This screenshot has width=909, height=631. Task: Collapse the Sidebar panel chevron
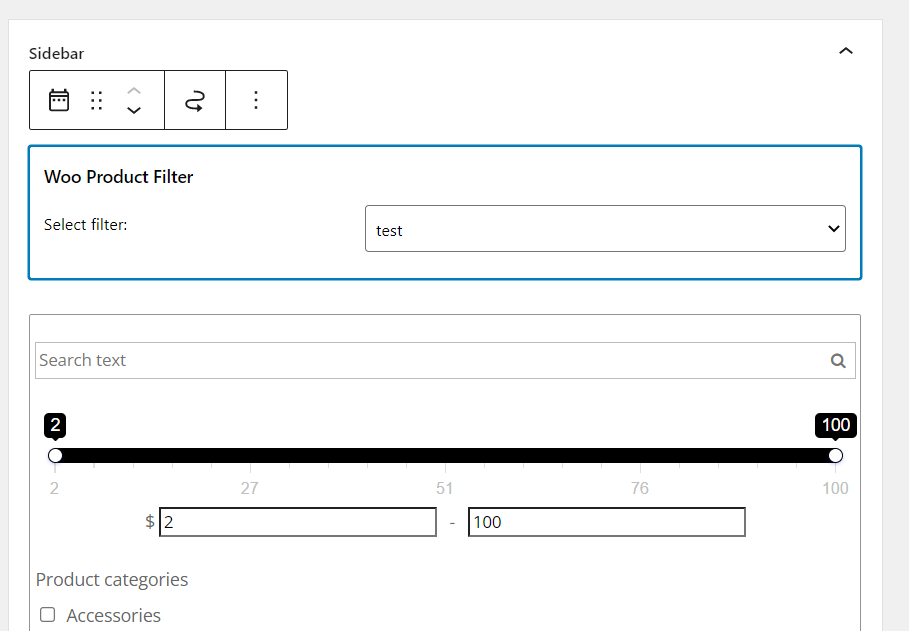point(846,51)
